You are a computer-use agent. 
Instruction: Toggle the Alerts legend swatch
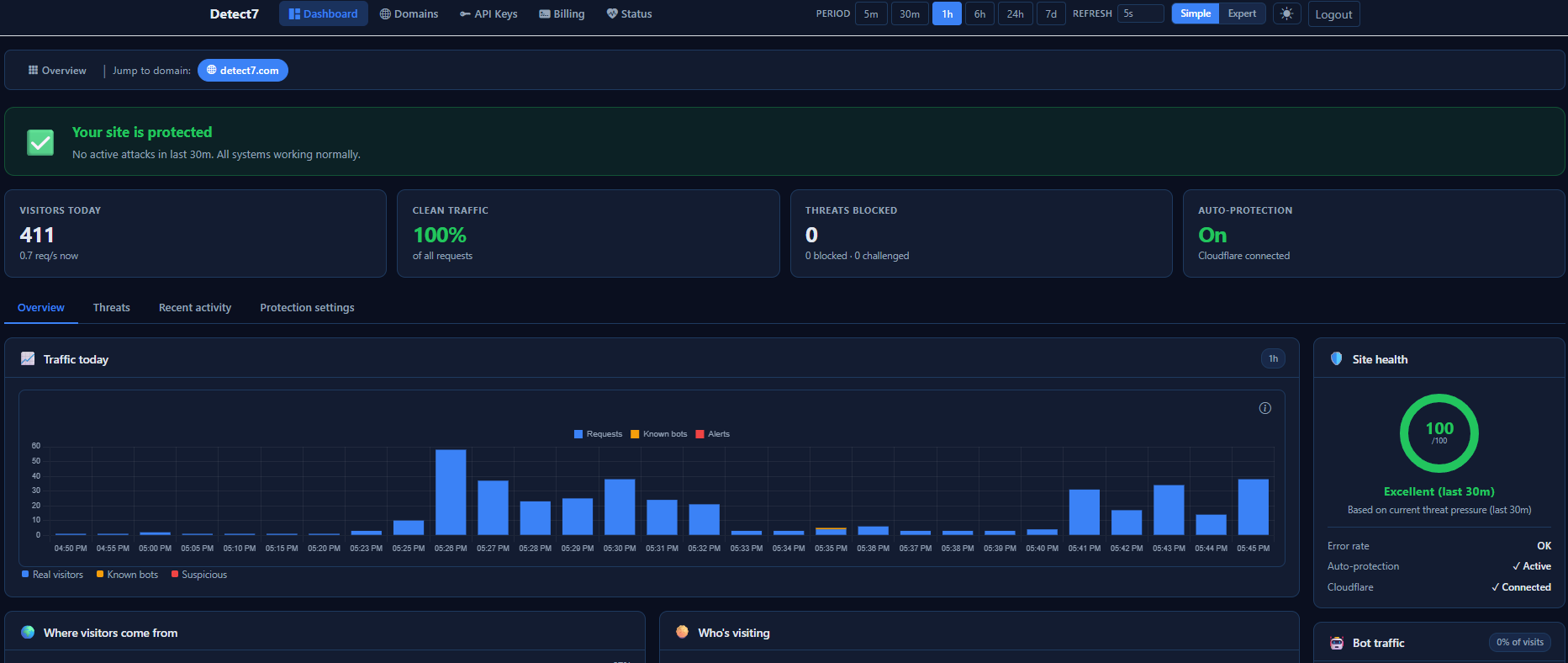click(700, 434)
